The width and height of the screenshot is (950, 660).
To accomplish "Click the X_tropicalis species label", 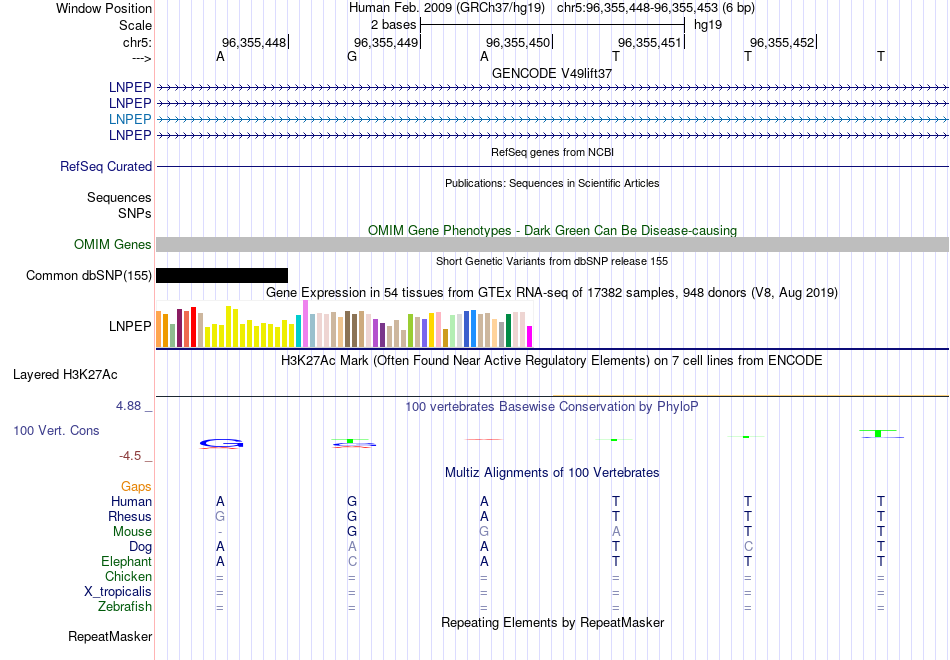I will click(118, 592).
